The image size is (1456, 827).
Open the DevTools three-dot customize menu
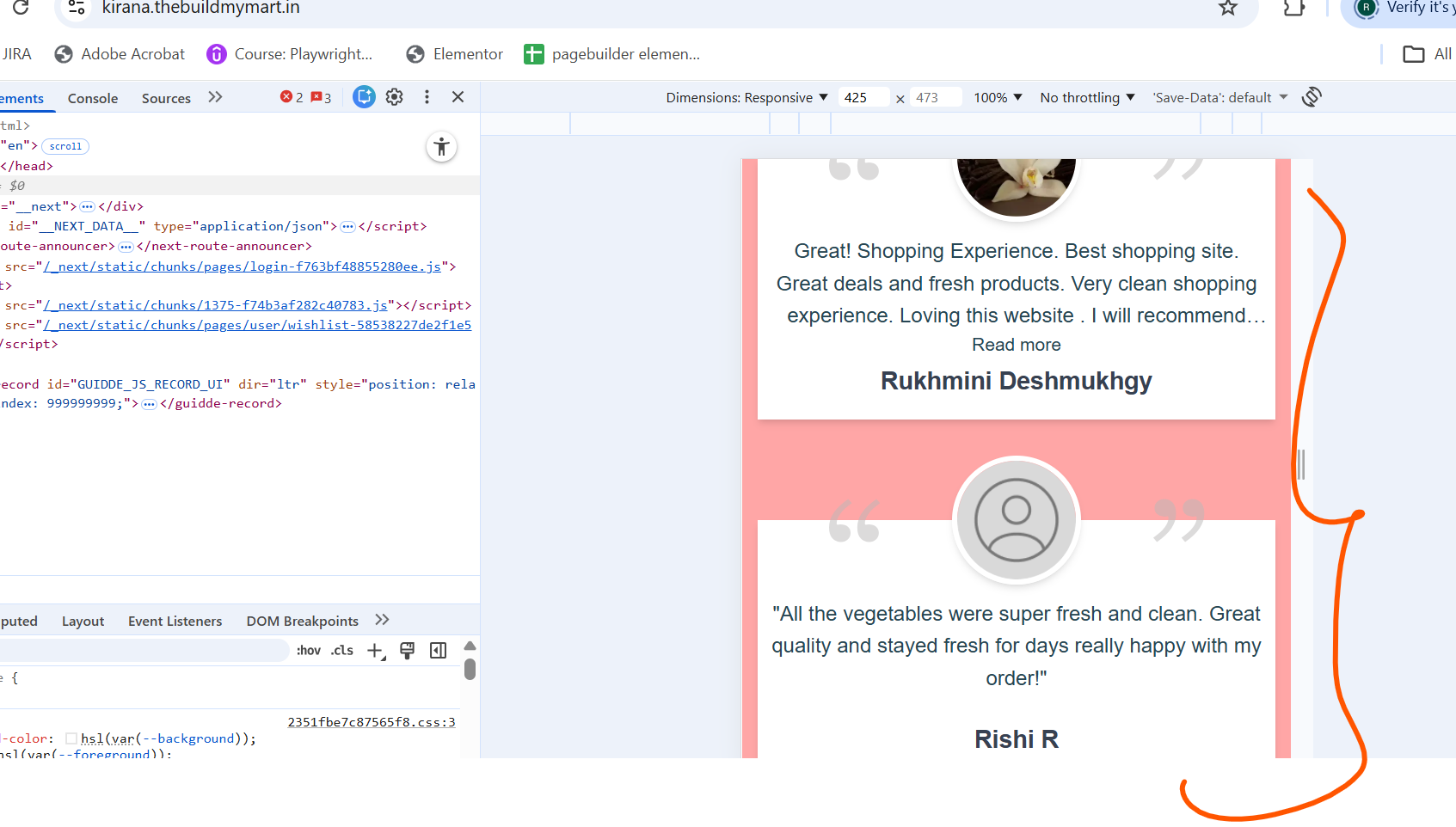(427, 97)
